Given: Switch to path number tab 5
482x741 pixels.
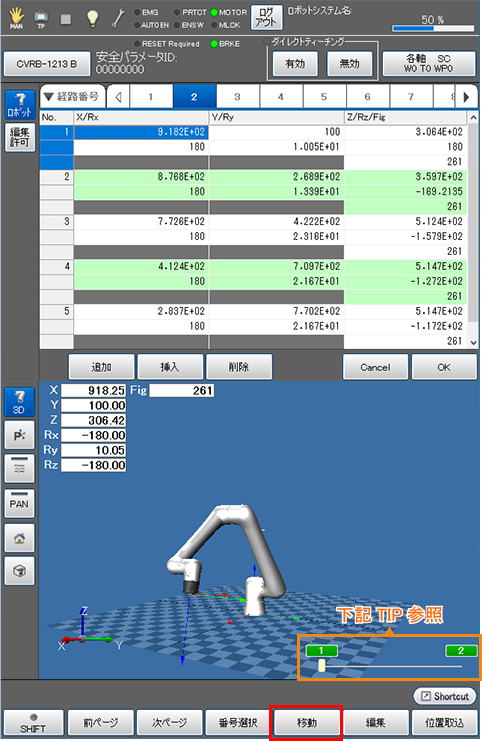Looking at the screenshot, I should [324, 97].
